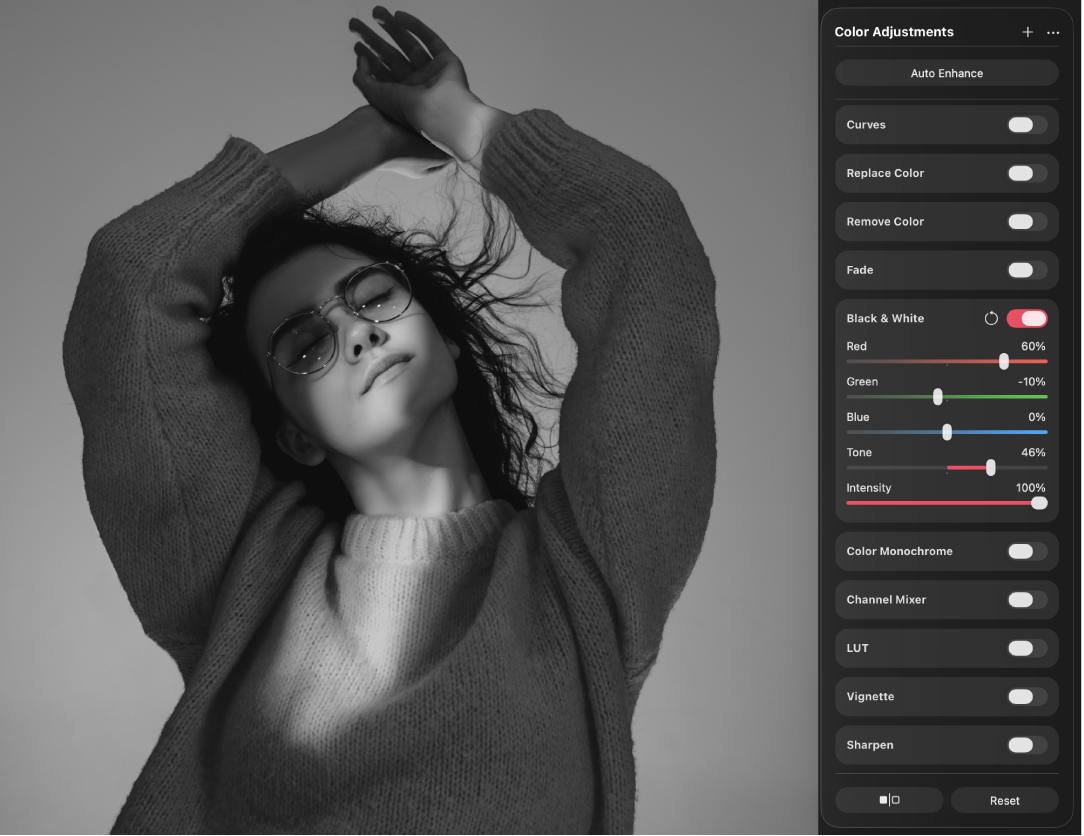Select the Green slider handle
Viewport: 1084px width, 836px height.
coord(937,396)
